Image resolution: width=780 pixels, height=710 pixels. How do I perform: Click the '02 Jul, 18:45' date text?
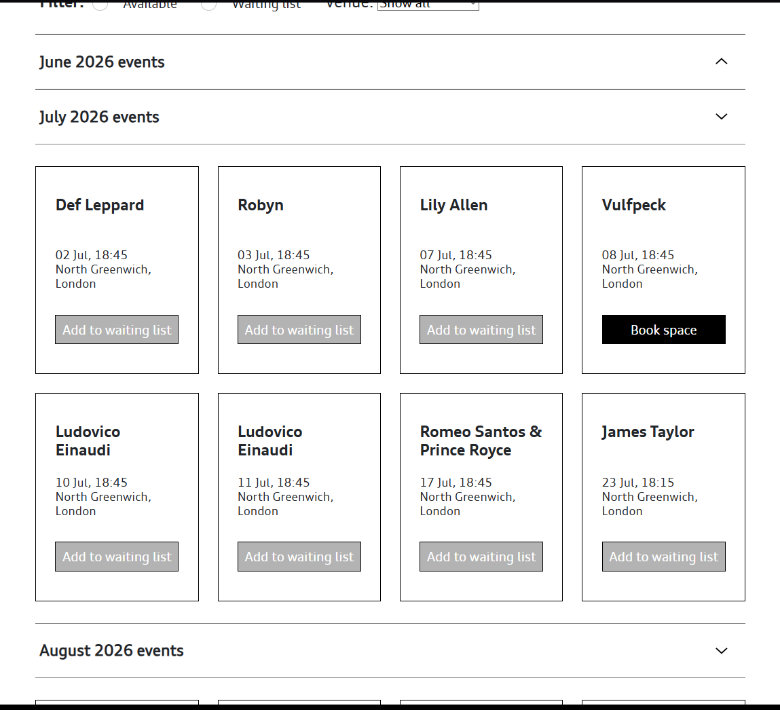tap(92, 255)
